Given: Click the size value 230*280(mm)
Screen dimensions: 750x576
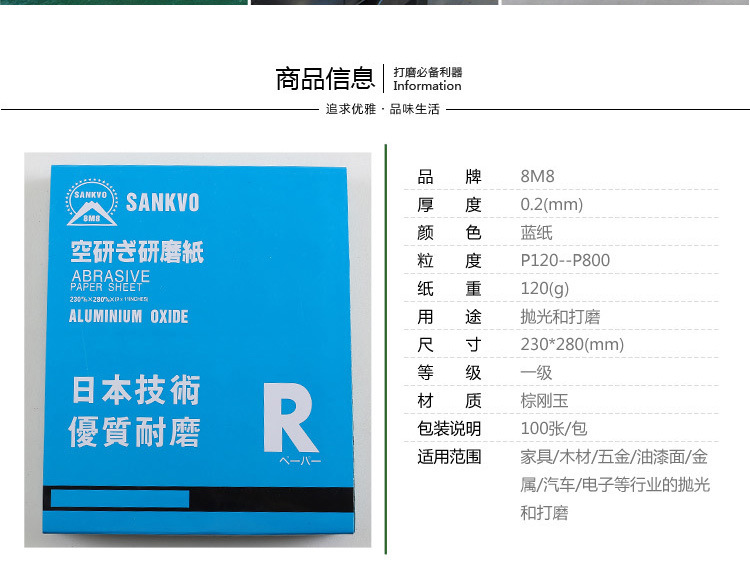Looking at the screenshot, I should (572, 344).
